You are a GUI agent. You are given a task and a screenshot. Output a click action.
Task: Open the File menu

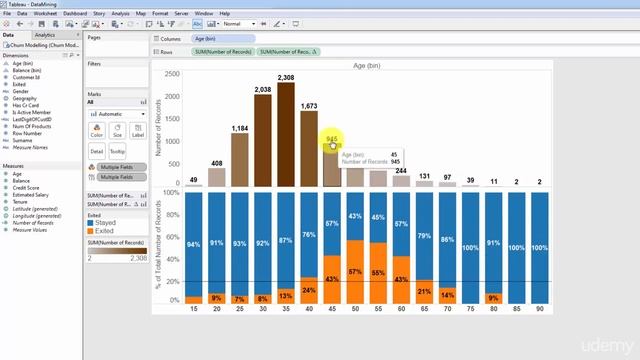pyautogui.click(x=7, y=13)
